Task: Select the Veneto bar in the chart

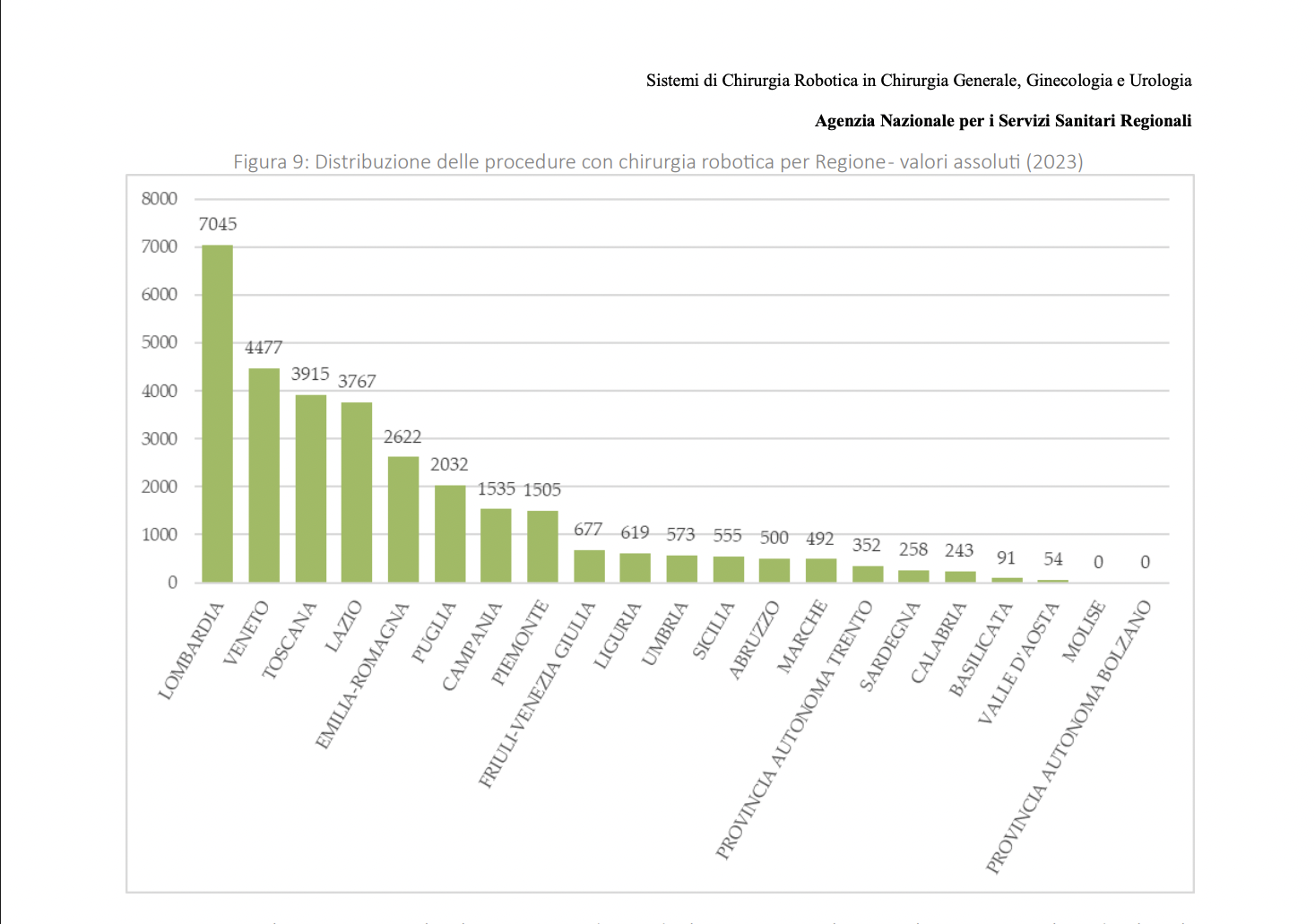Action: click(x=264, y=475)
